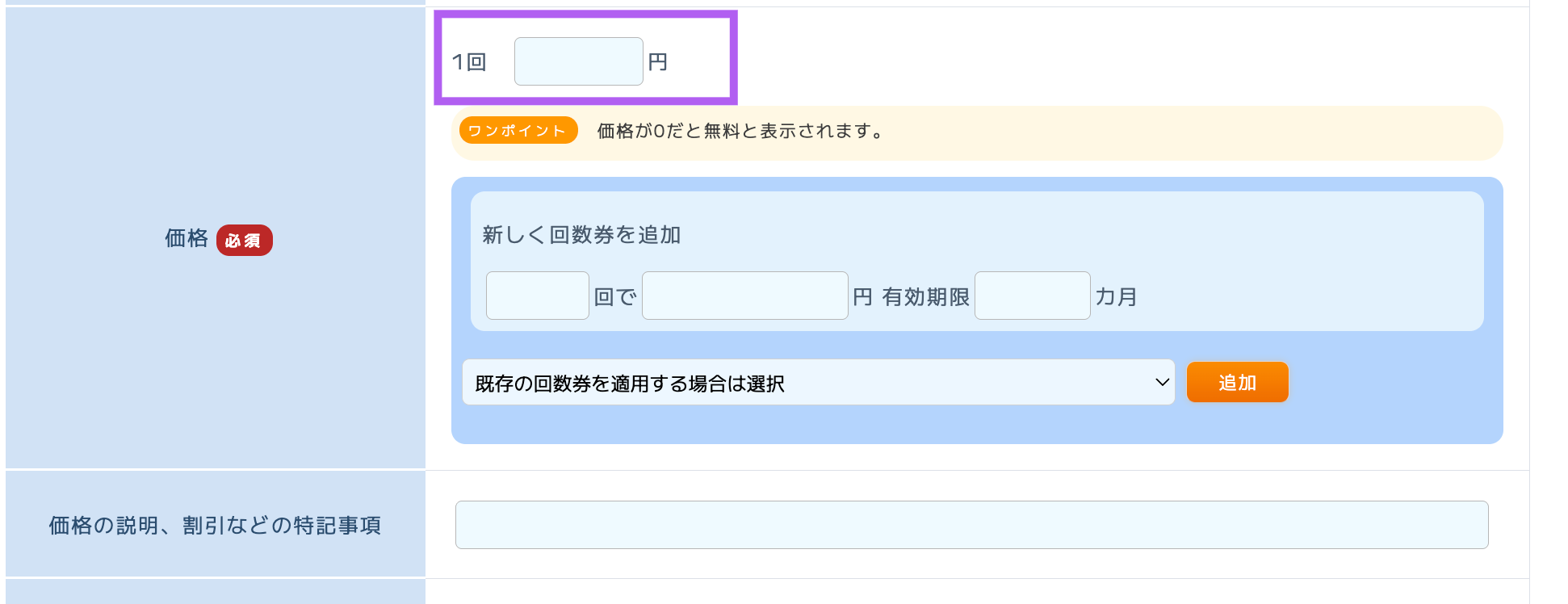Click the 回で label text
The height and width of the screenshot is (604, 1568).
click(x=615, y=297)
